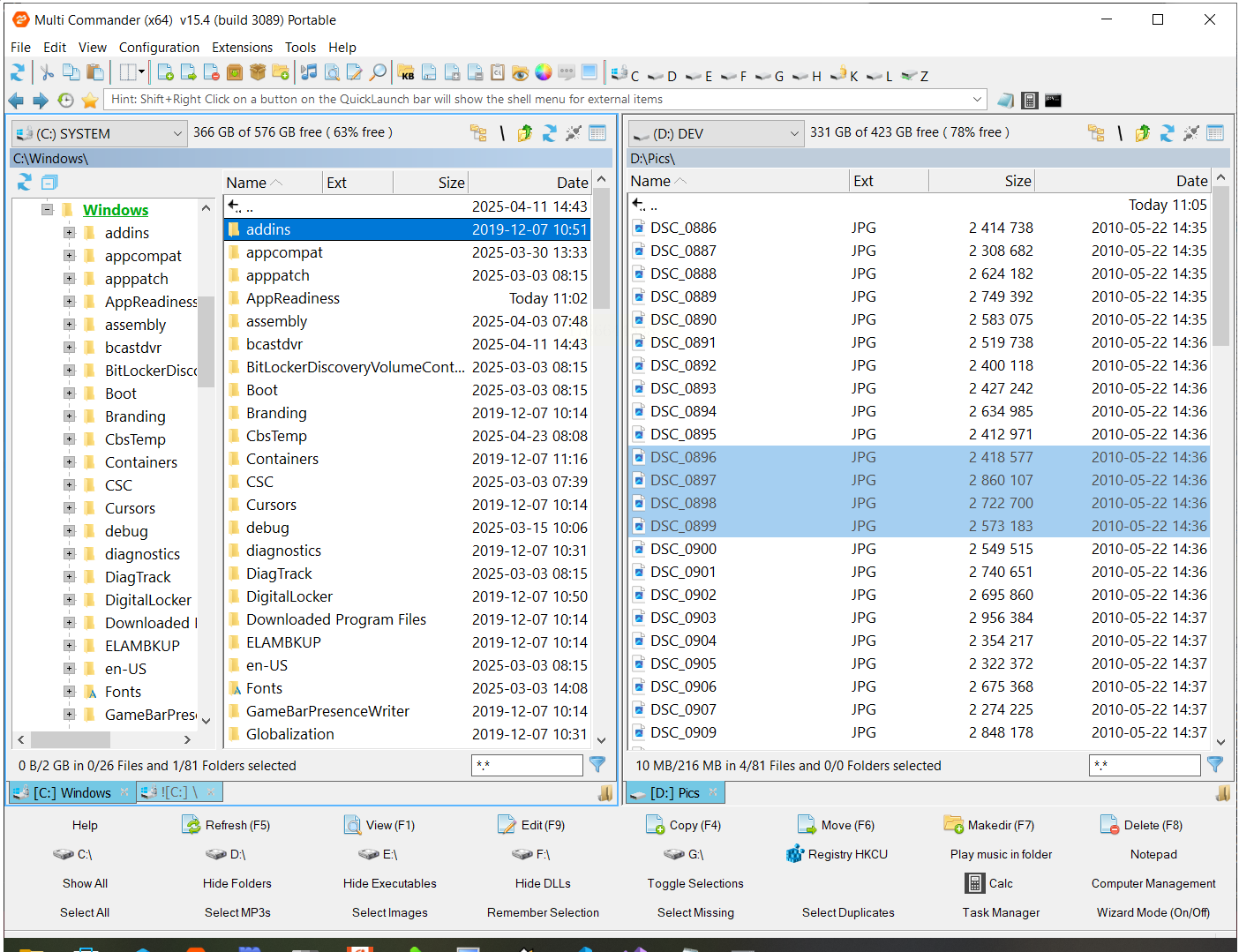This screenshot has height=952, width=1239.
Task: Click the Copy (F4) button
Action: [684, 825]
